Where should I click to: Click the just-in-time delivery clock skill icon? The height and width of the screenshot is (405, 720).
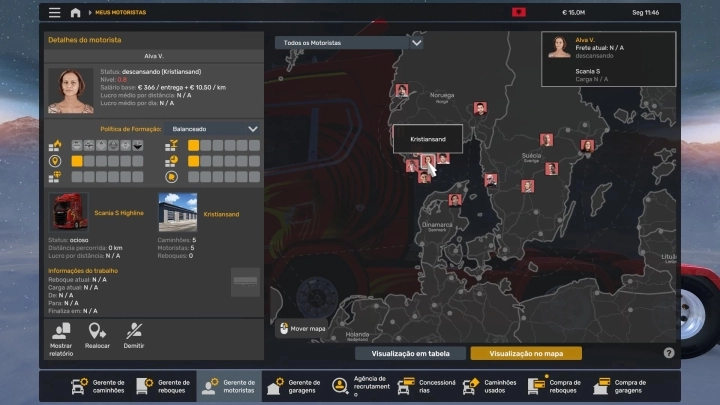click(x=171, y=161)
